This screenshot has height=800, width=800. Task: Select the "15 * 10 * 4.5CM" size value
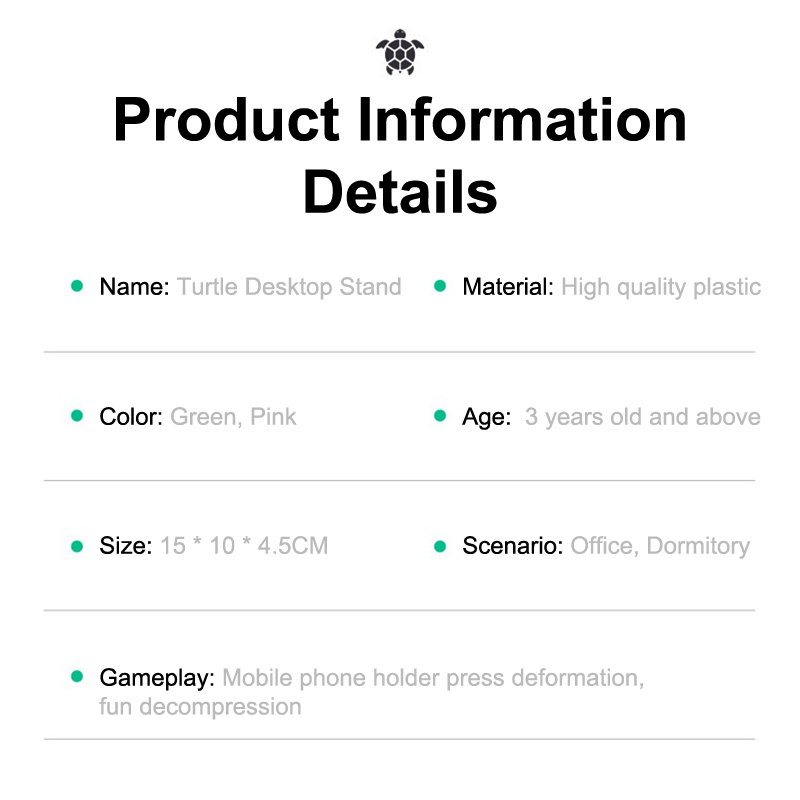(244, 546)
